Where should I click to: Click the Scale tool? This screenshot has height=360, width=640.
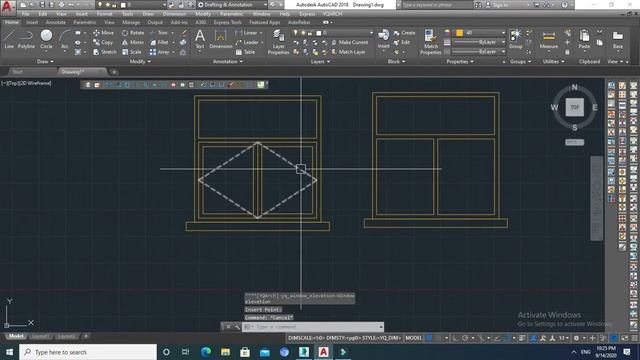click(x=131, y=52)
